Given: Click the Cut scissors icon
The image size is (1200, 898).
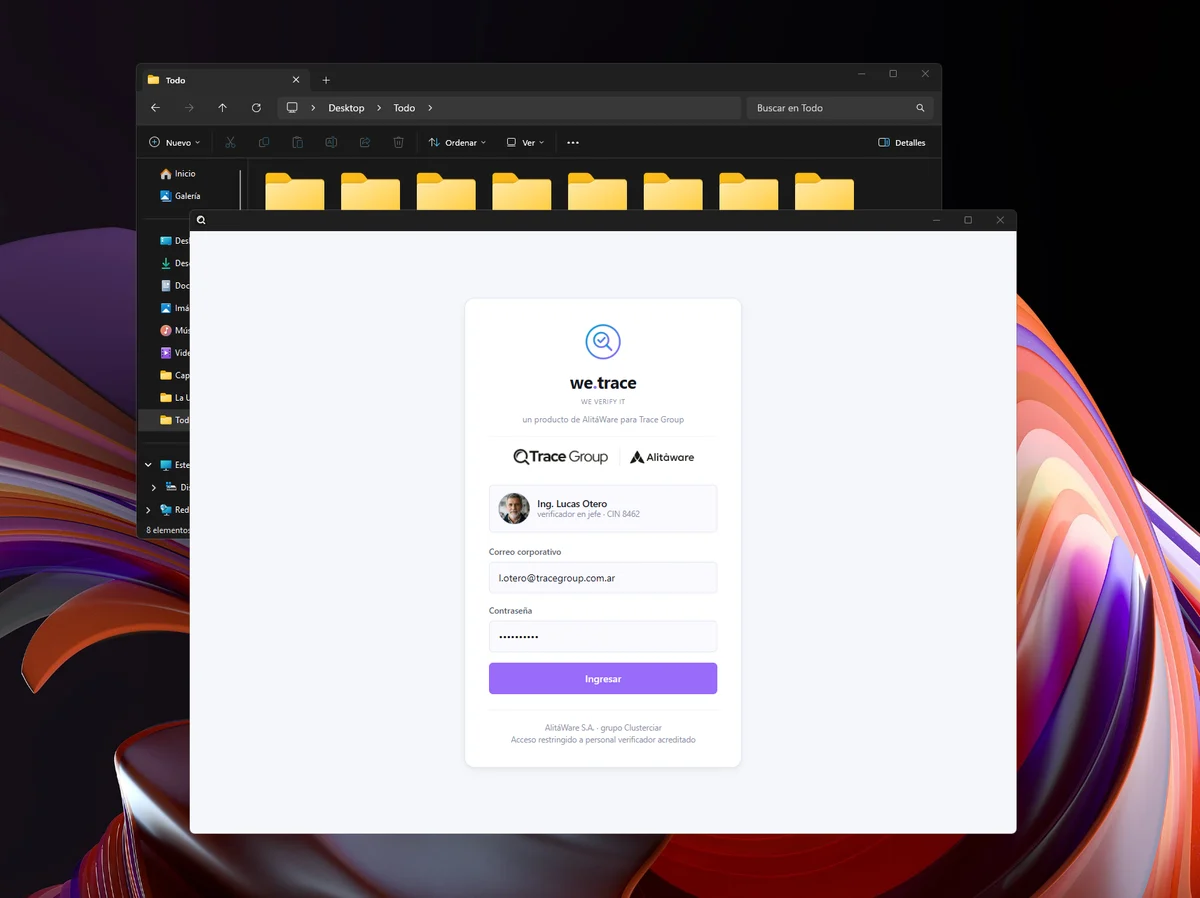Looking at the screenshot, I should click(x=230, y=143).
